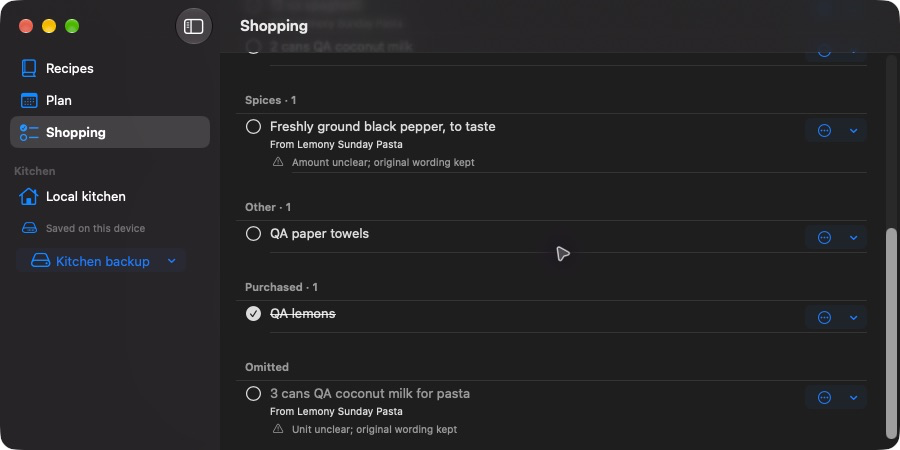The image size is (900, 450).
Task: Check the omitted 3 cans coconut milk item
Action: [253, 394]
